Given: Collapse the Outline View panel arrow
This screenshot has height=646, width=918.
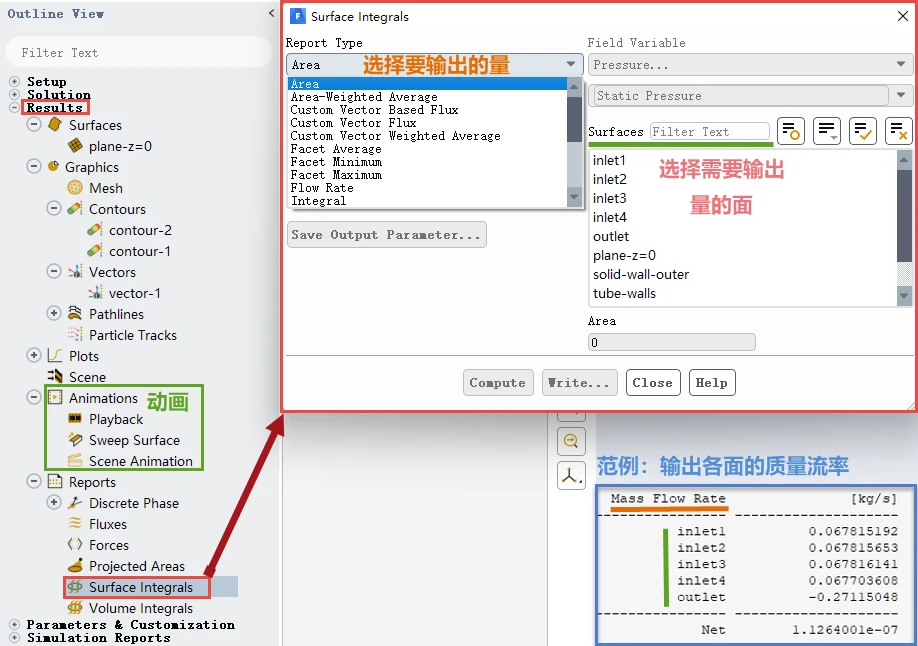Looking at the screenshot, I should [x=271, y=13].
